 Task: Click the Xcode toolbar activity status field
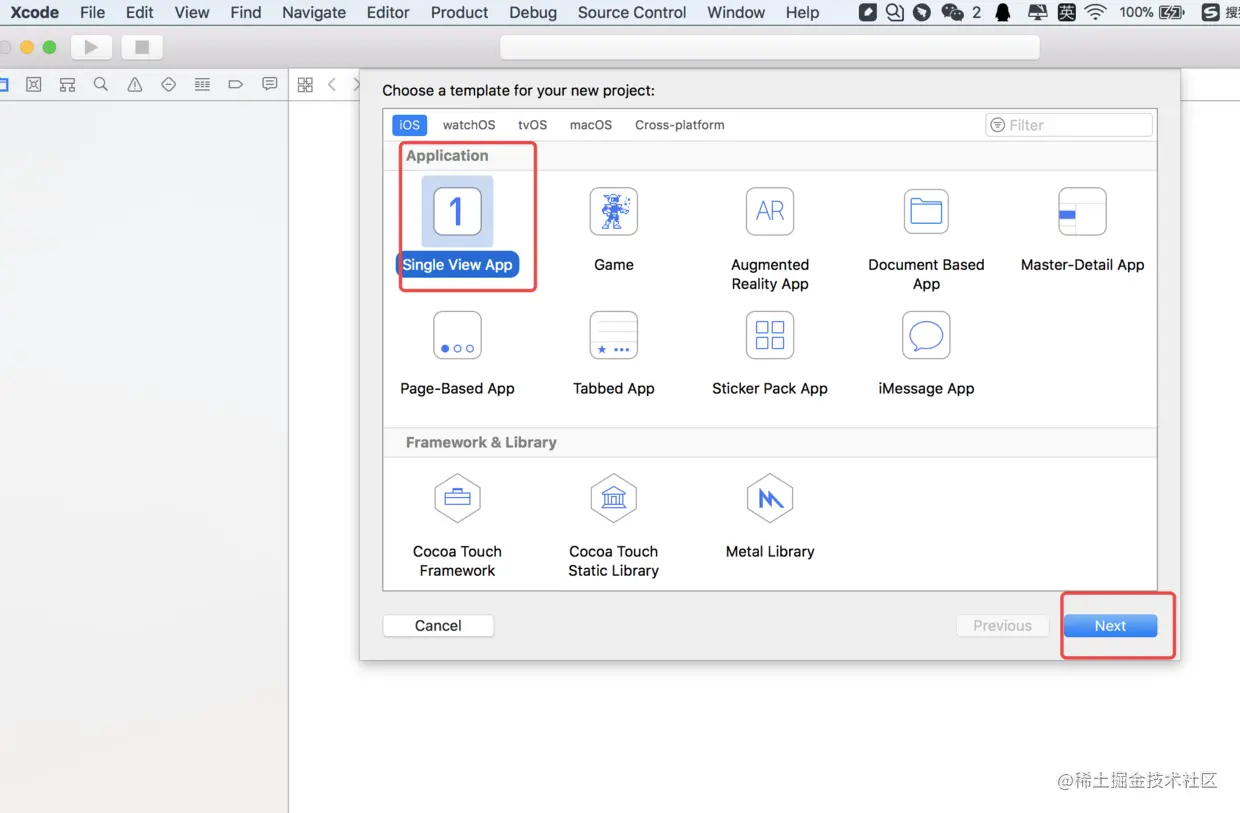(770, 47)
